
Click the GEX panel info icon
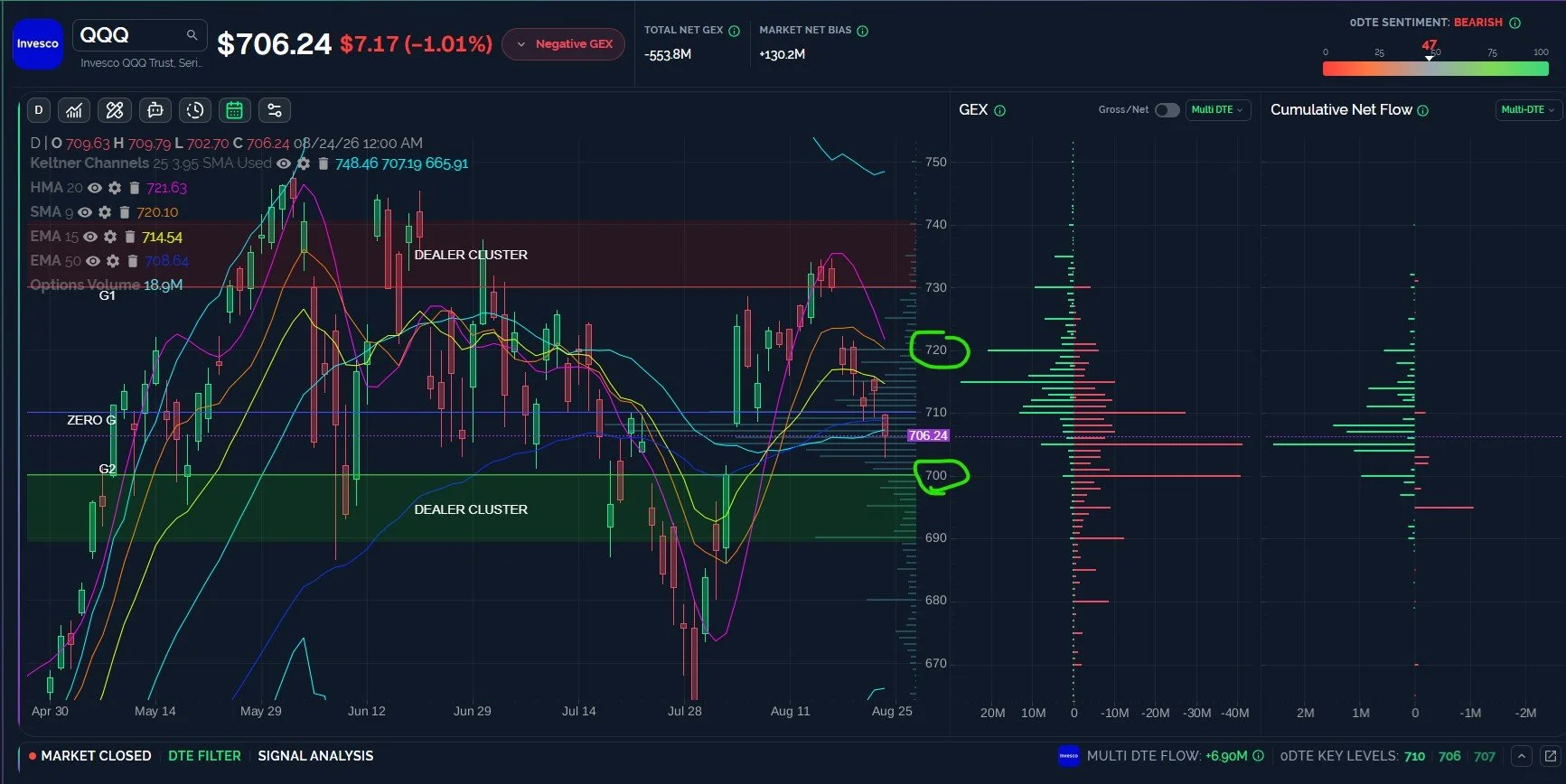(x=999, y=110)
